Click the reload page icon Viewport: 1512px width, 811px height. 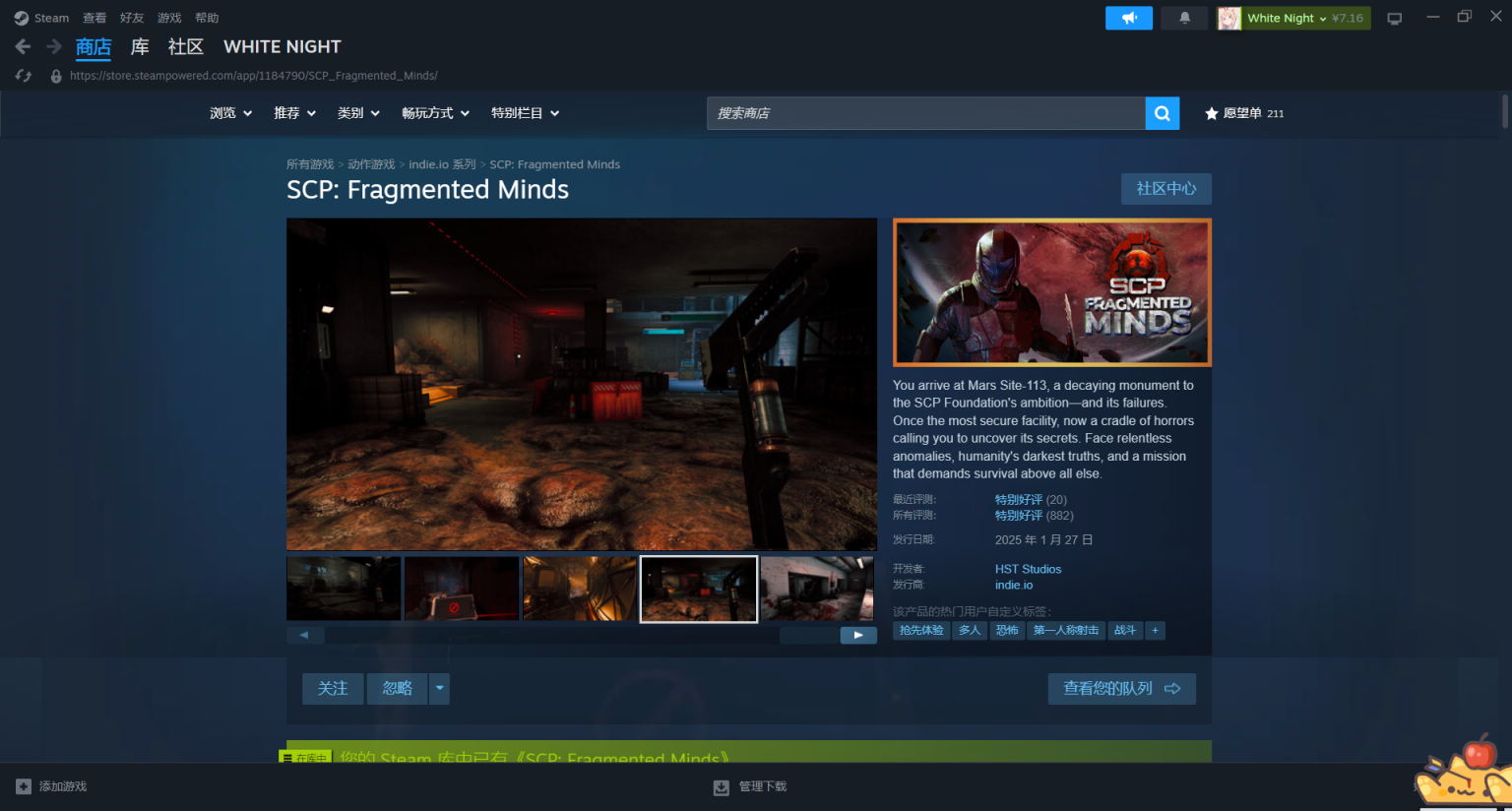coord(24,76)
